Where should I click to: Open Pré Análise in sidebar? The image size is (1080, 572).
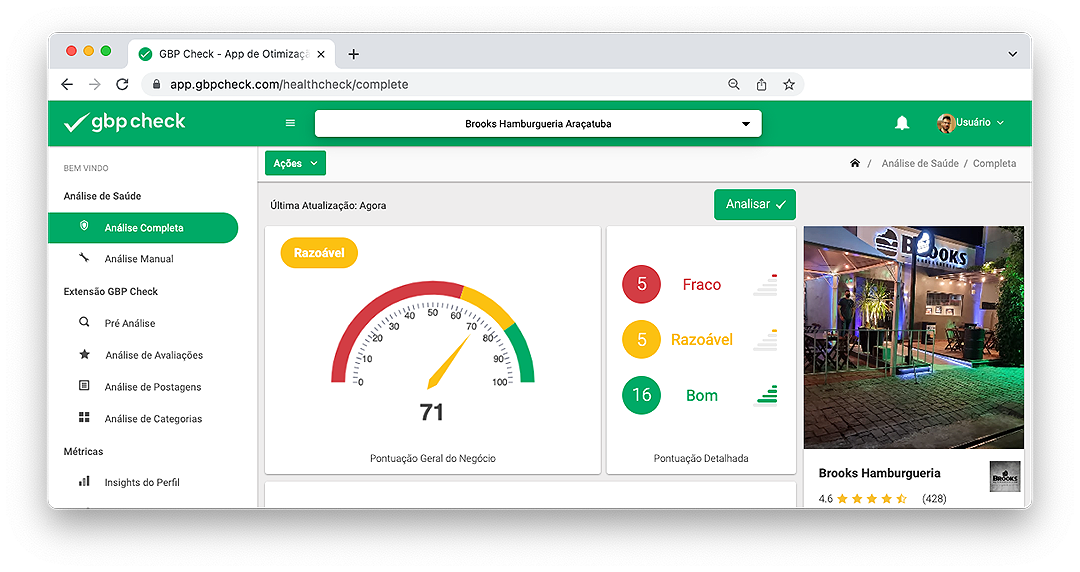point(130,323)
